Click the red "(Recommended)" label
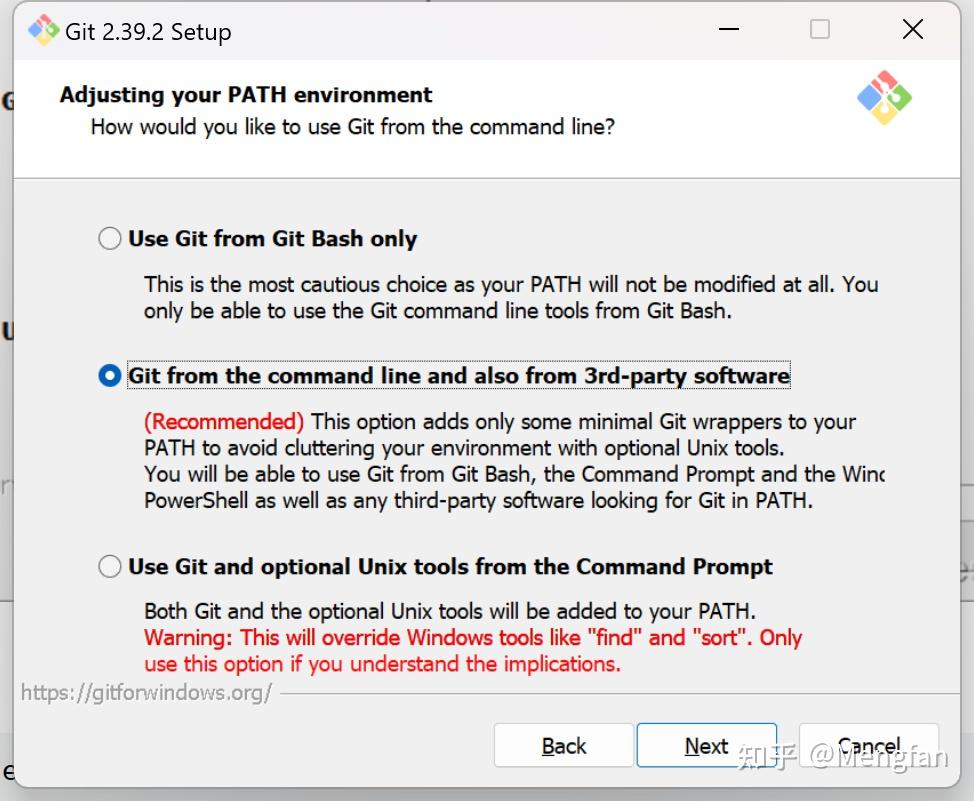Viewport: 974px width, 801px height. 224,421
